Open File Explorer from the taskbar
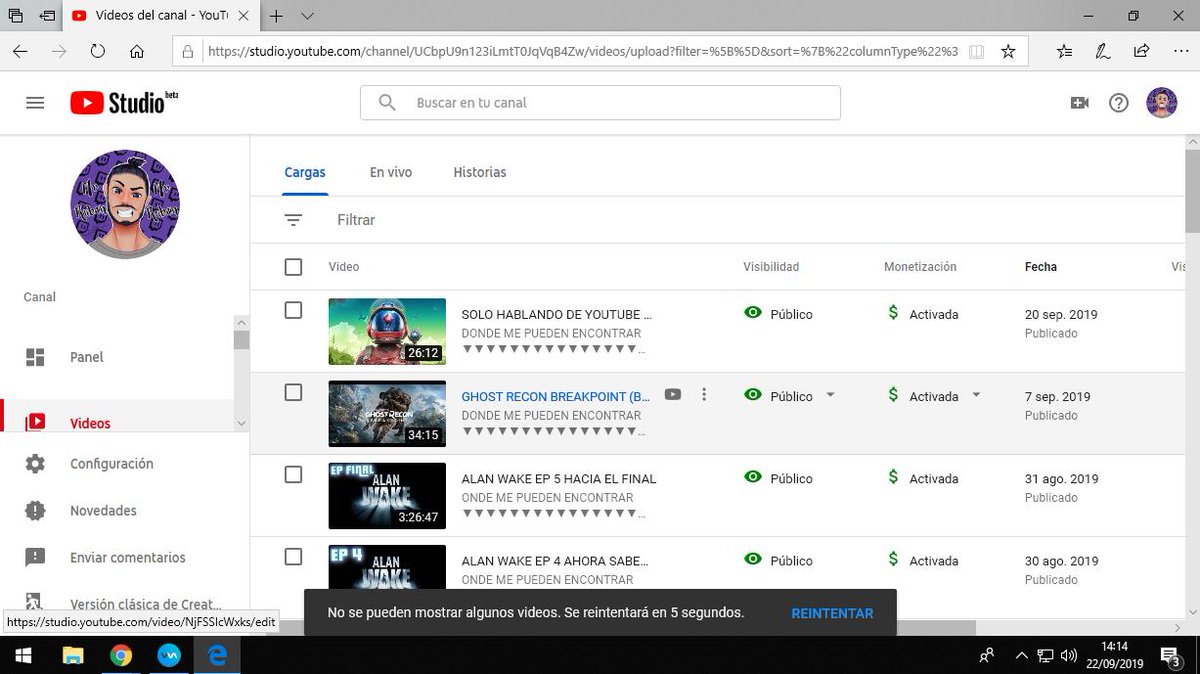The width and height of the screenshot is (1200, 674). [x=73, y=655]
